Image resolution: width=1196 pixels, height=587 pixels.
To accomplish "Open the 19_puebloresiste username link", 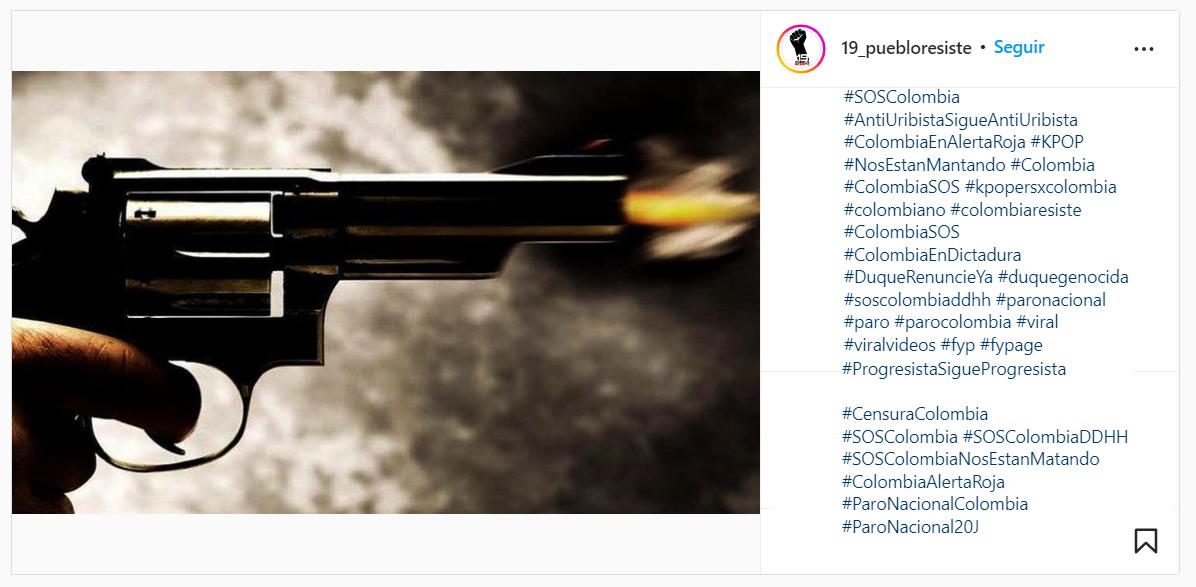I will [906, 48].
